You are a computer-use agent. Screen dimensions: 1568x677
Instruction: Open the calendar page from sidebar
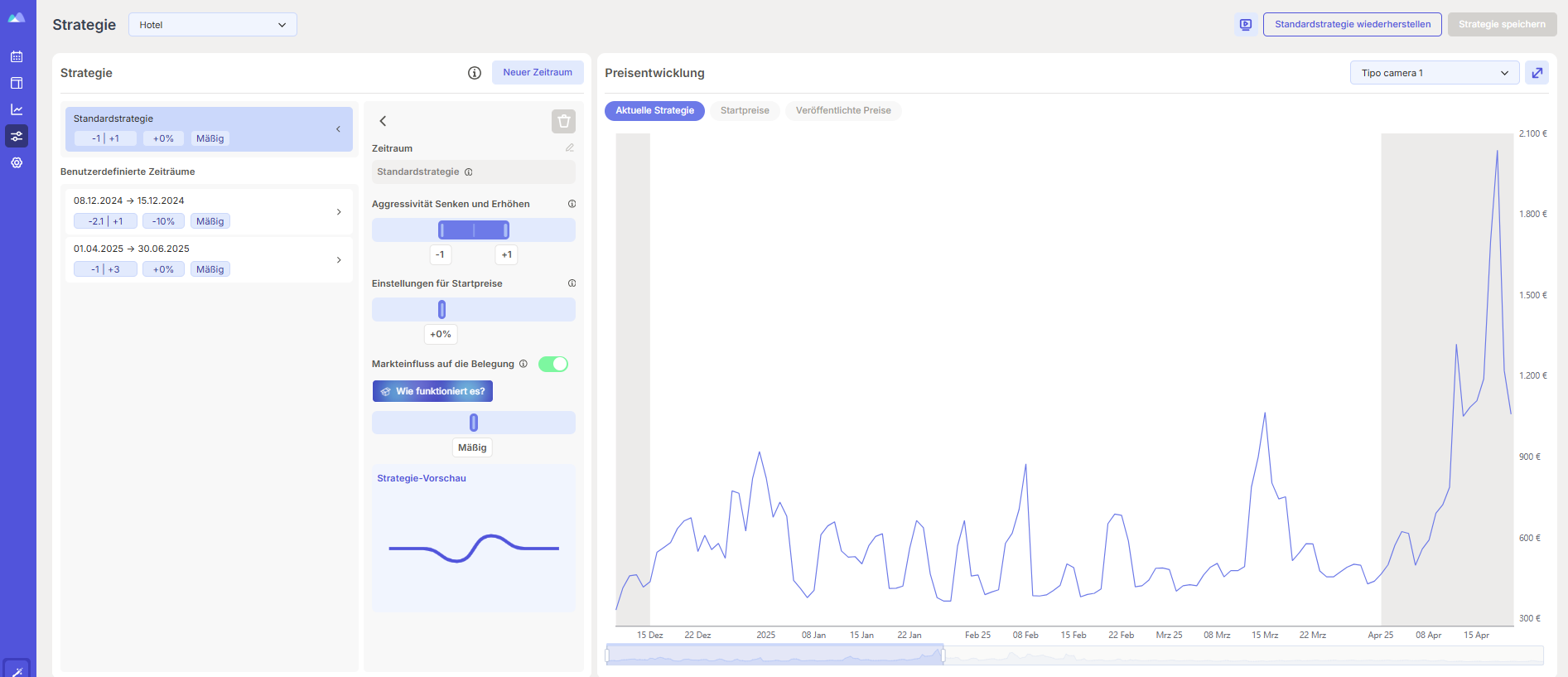coord(17,56)
